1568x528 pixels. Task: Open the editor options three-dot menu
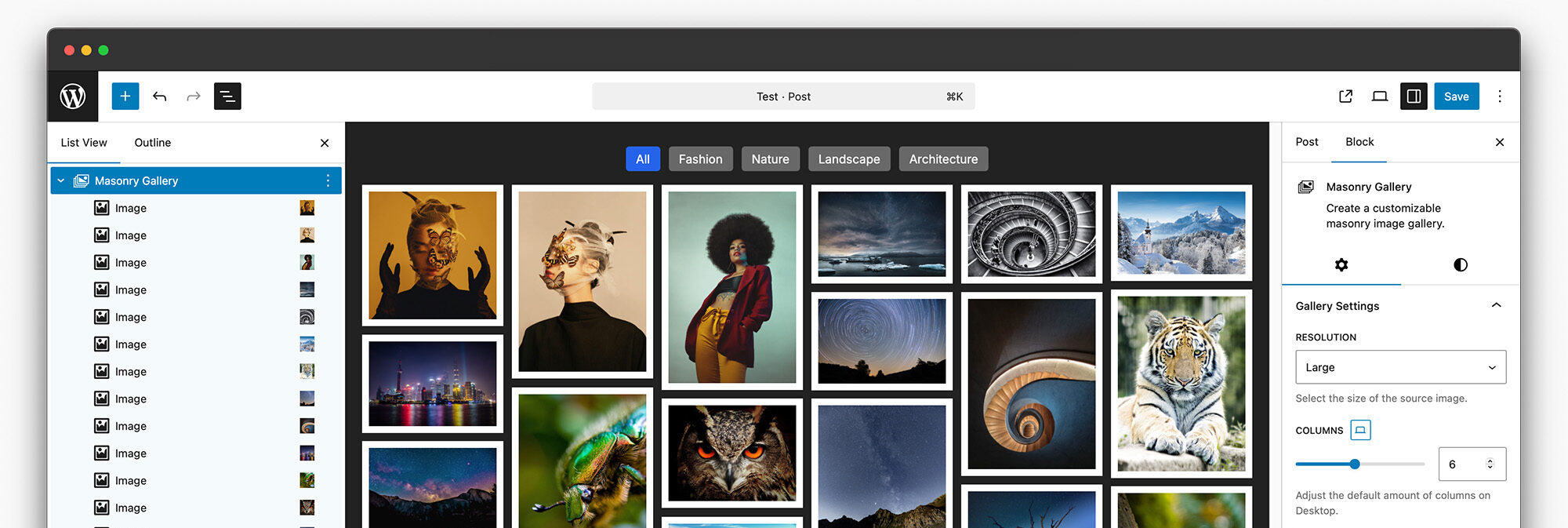[x=1499, y=96]
